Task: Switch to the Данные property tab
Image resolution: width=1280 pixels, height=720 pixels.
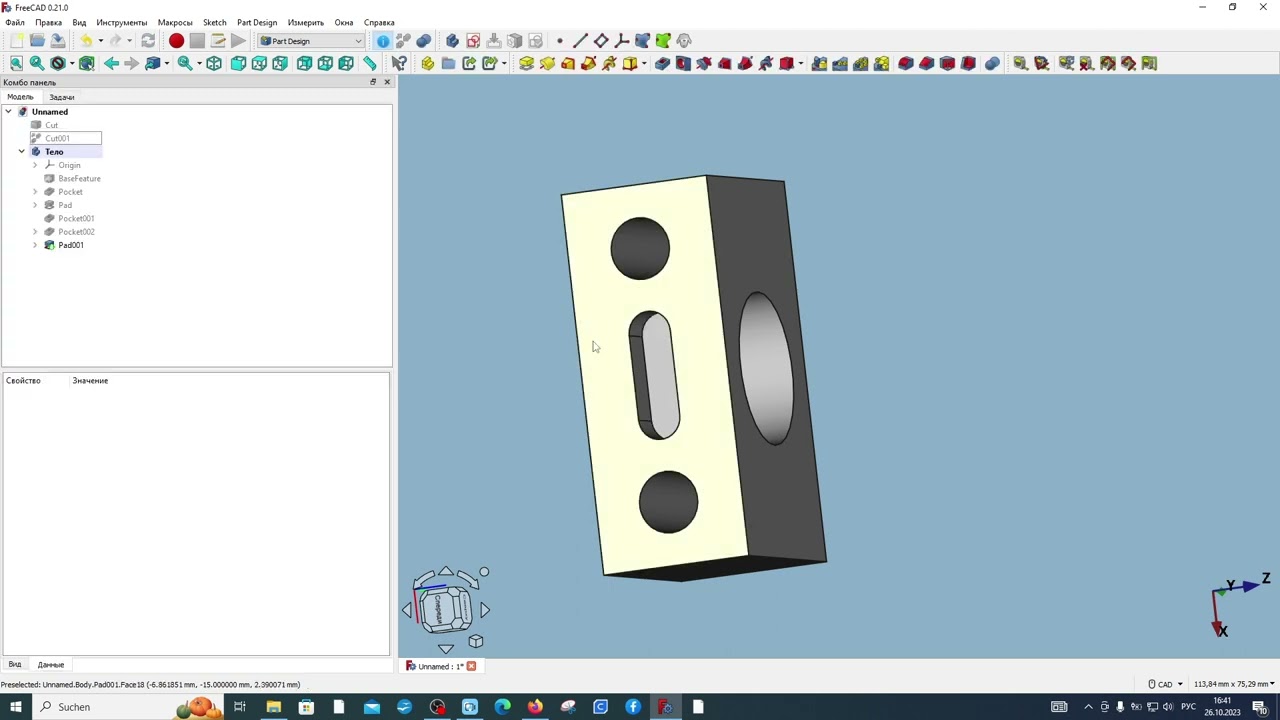Action: (51, 665)
